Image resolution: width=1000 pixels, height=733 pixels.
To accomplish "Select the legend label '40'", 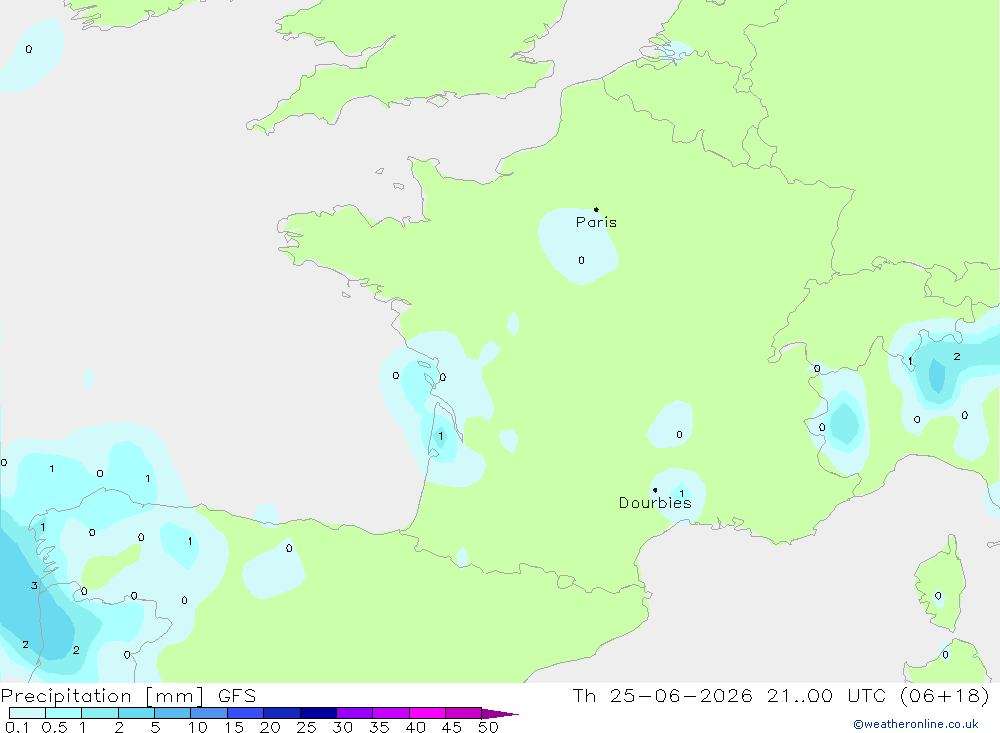I will coord(415,727).
